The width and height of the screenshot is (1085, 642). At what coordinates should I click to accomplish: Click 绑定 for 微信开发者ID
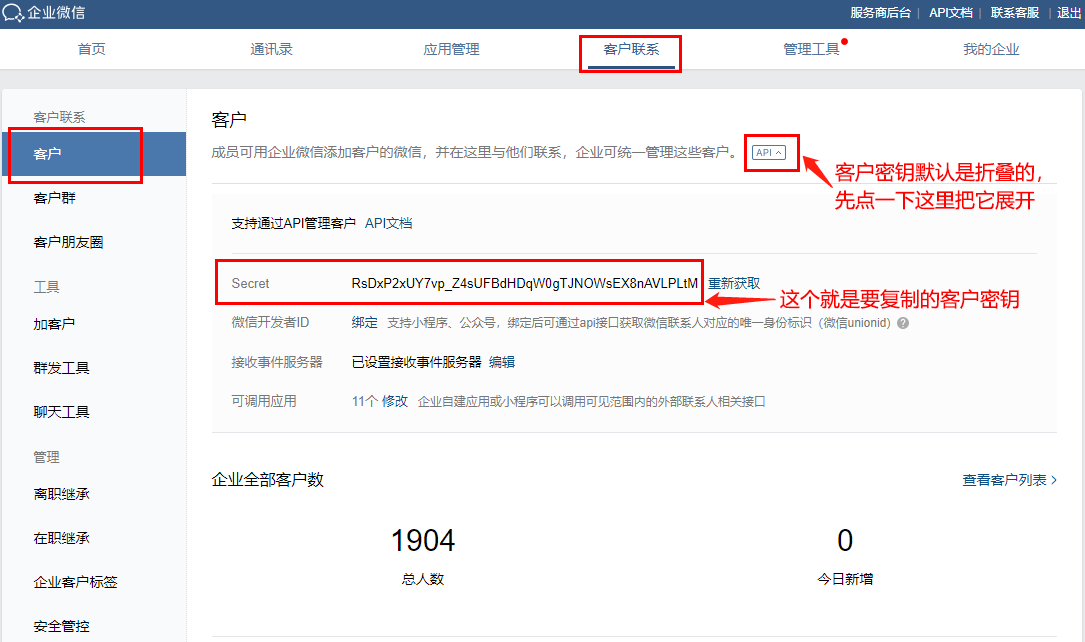[365, 323]
